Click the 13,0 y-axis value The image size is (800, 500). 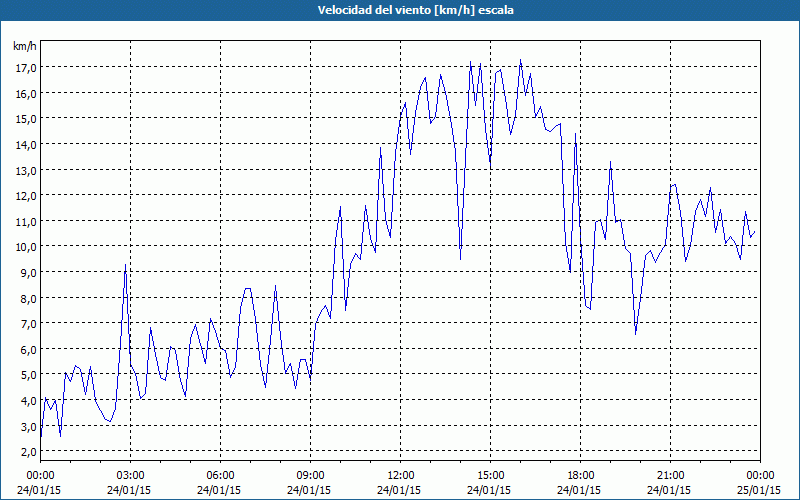(25, 170)
